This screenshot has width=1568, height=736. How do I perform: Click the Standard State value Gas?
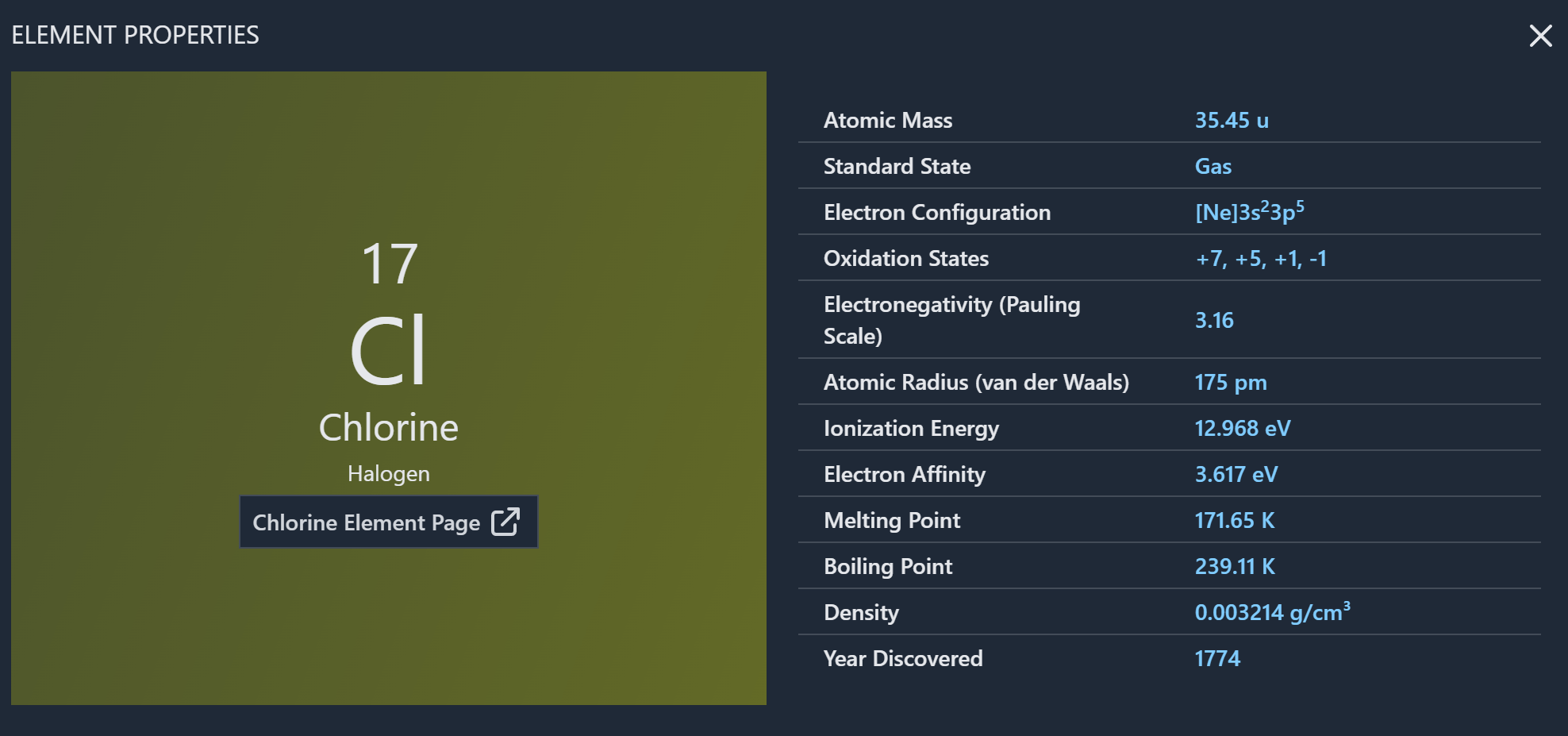click(x=1213, y=166)
